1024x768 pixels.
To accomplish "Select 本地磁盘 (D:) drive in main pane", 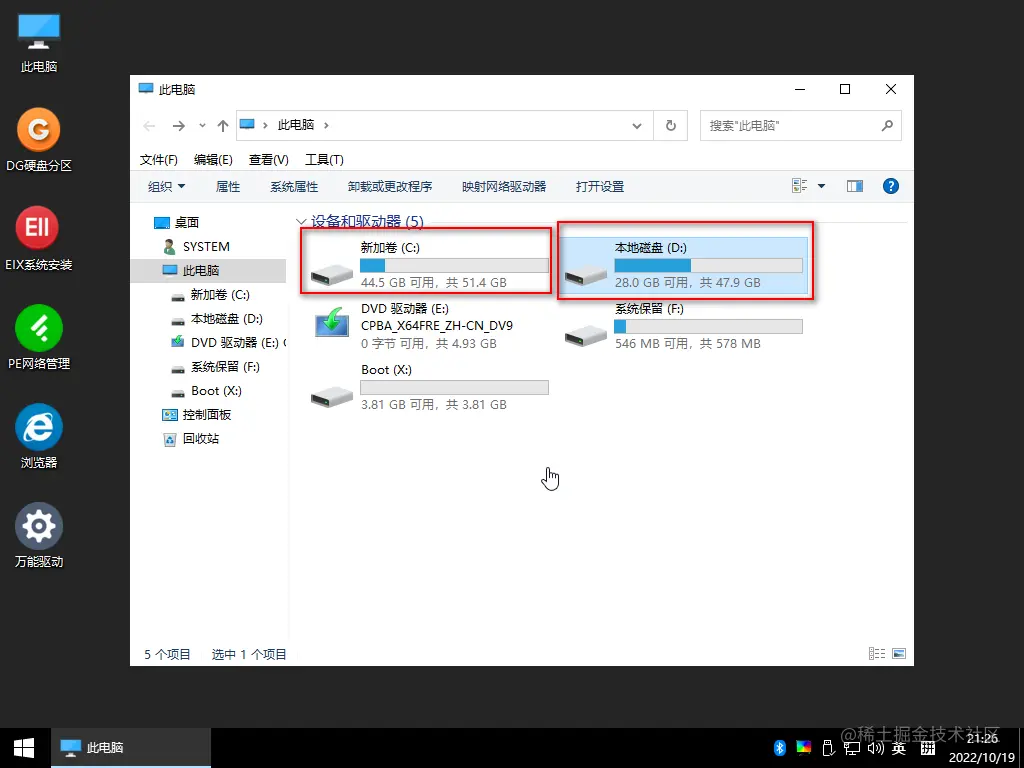I will 684,264.
